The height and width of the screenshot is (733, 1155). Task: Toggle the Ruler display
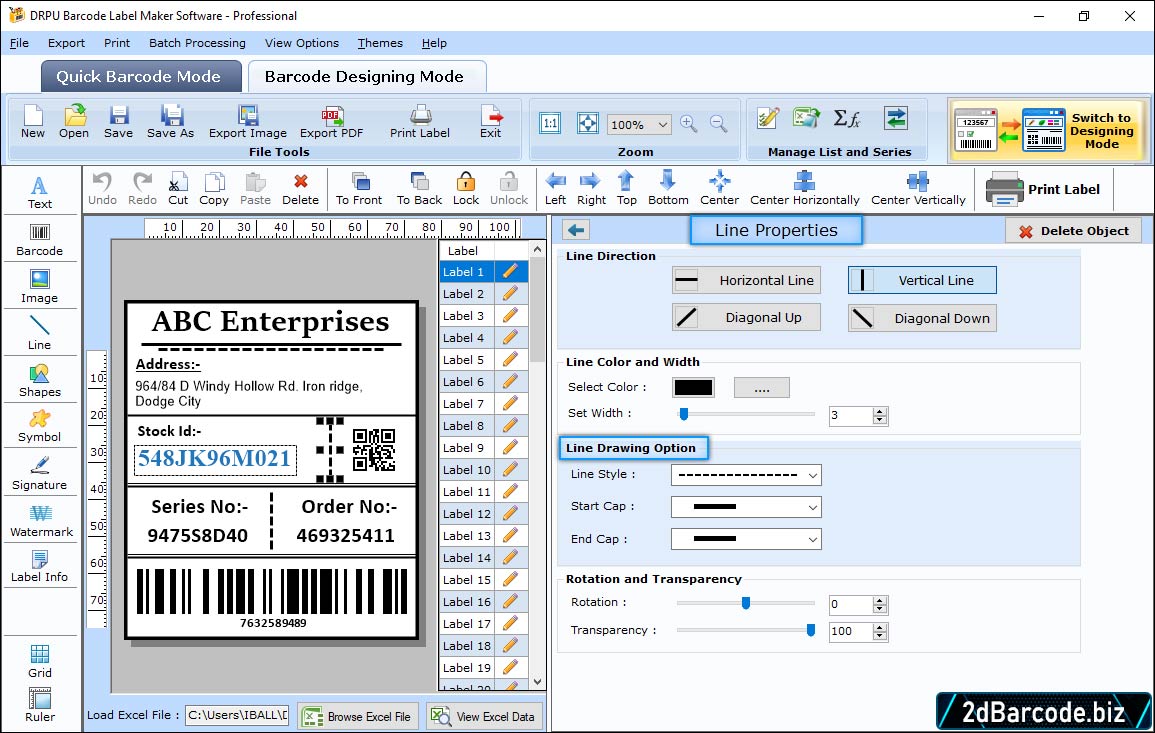(x=40, y=705)
